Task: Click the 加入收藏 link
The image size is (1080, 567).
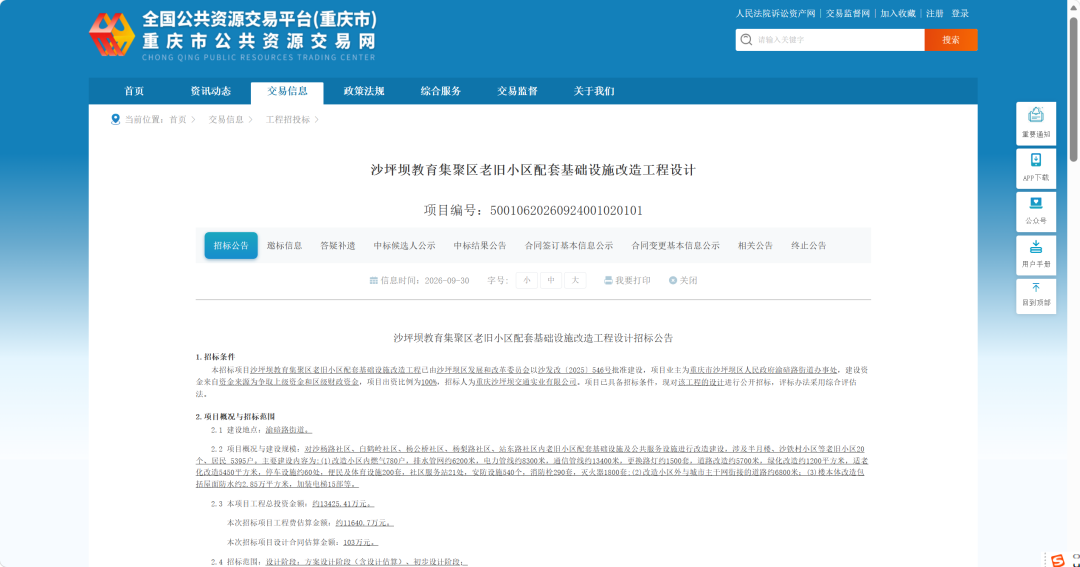Action: 898,14
